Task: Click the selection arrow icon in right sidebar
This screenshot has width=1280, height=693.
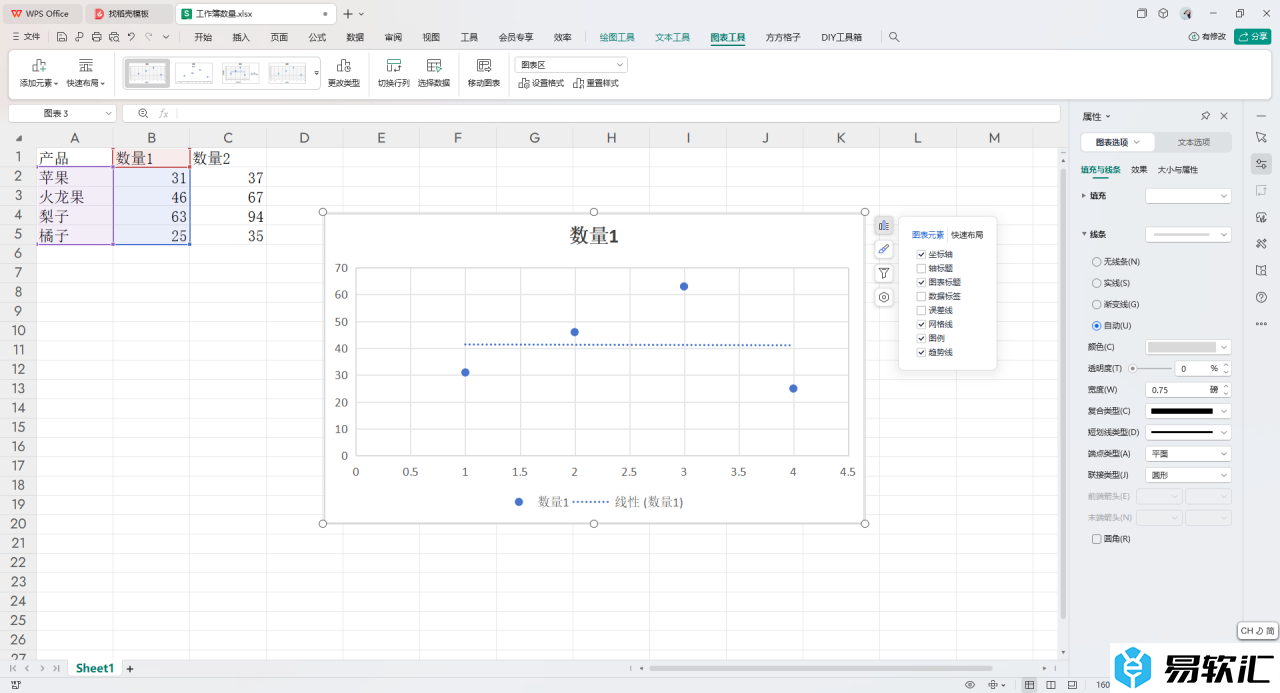Action: [x=1261, y=137]
